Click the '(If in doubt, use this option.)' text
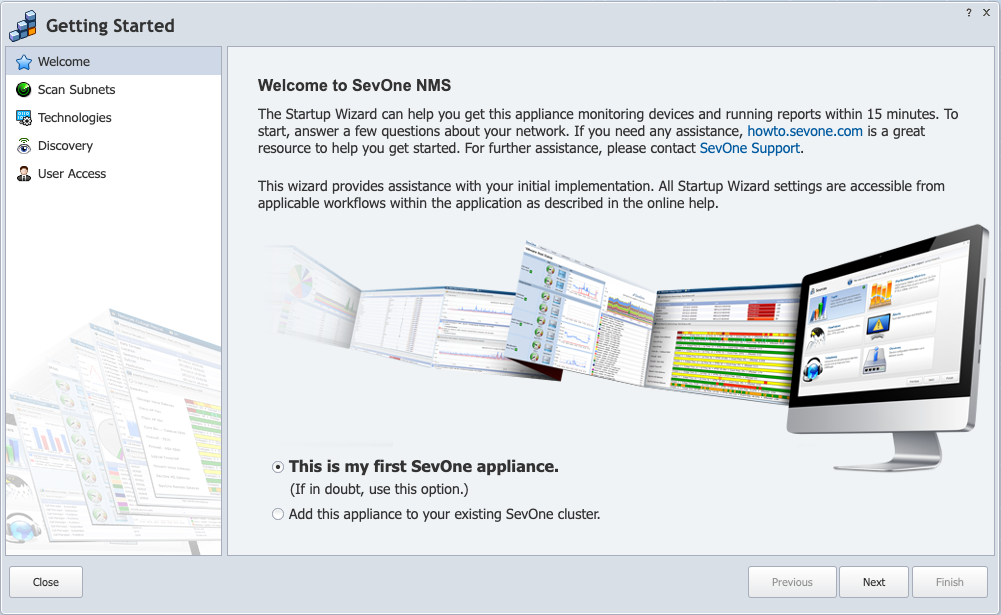The height and width of the screenshot is (615, 1001). [379, 489]
